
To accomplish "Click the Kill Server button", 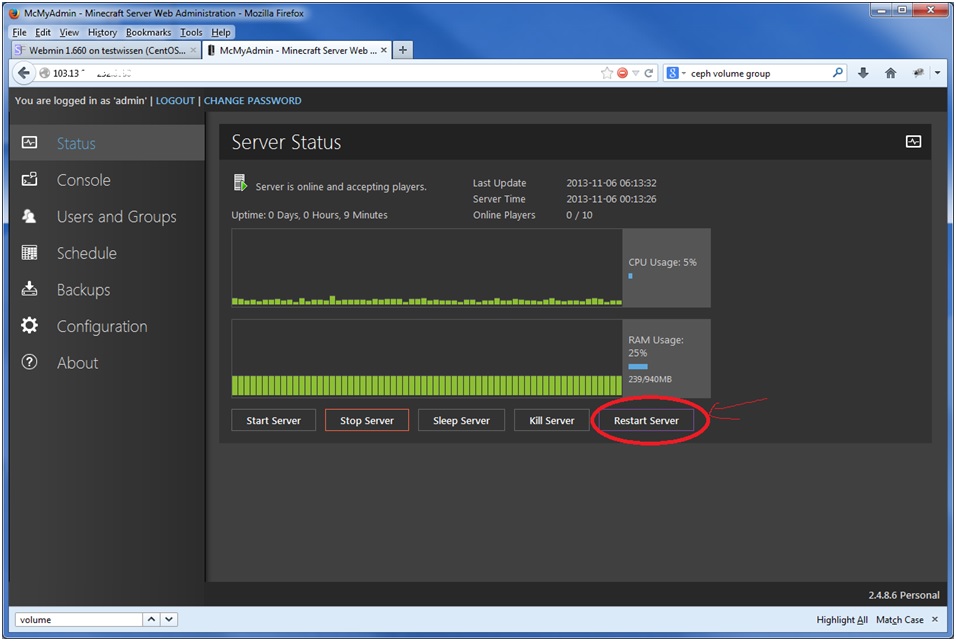I will (x=551, y=420).
